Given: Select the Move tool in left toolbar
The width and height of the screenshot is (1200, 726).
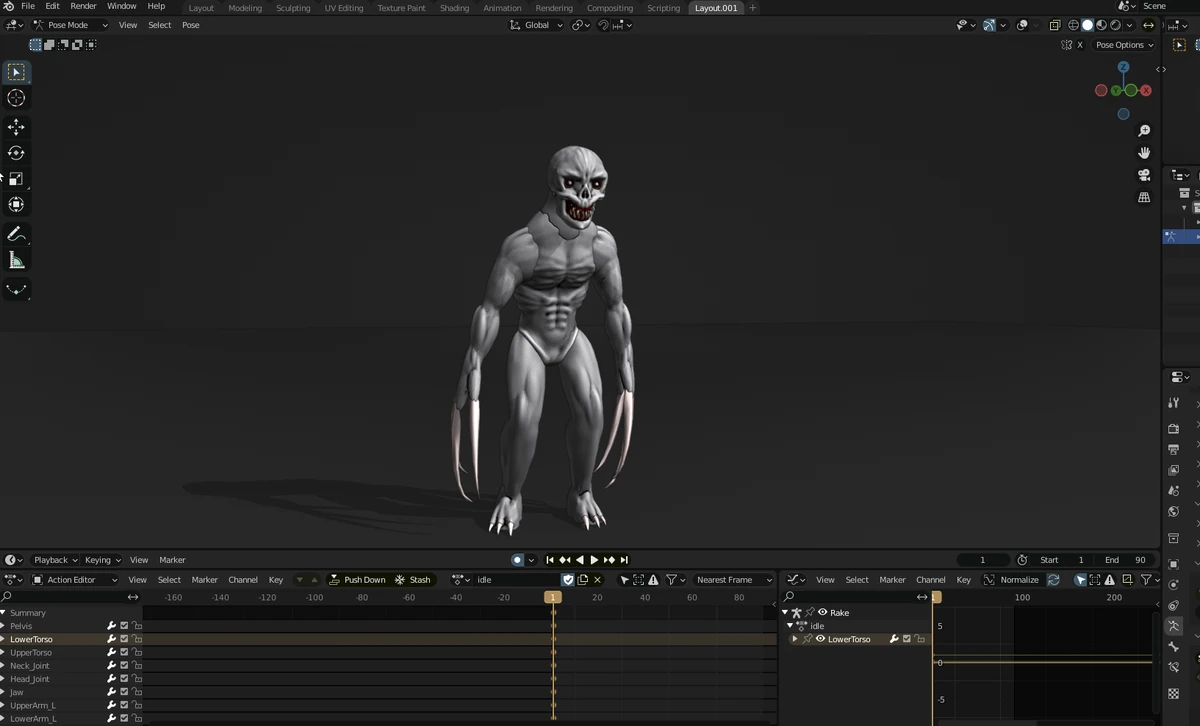Looking at the screenshot, I should coord(16,127).
